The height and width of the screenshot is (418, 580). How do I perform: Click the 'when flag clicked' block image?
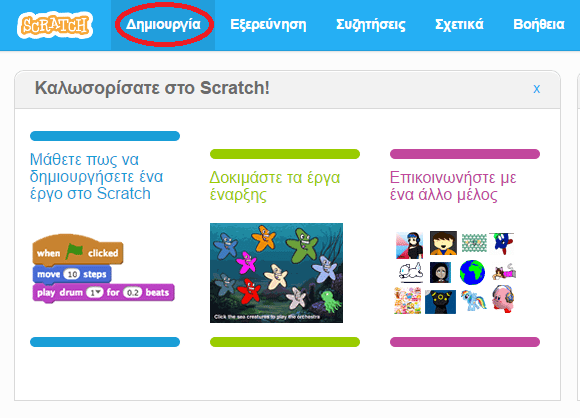tap(78, 250)
